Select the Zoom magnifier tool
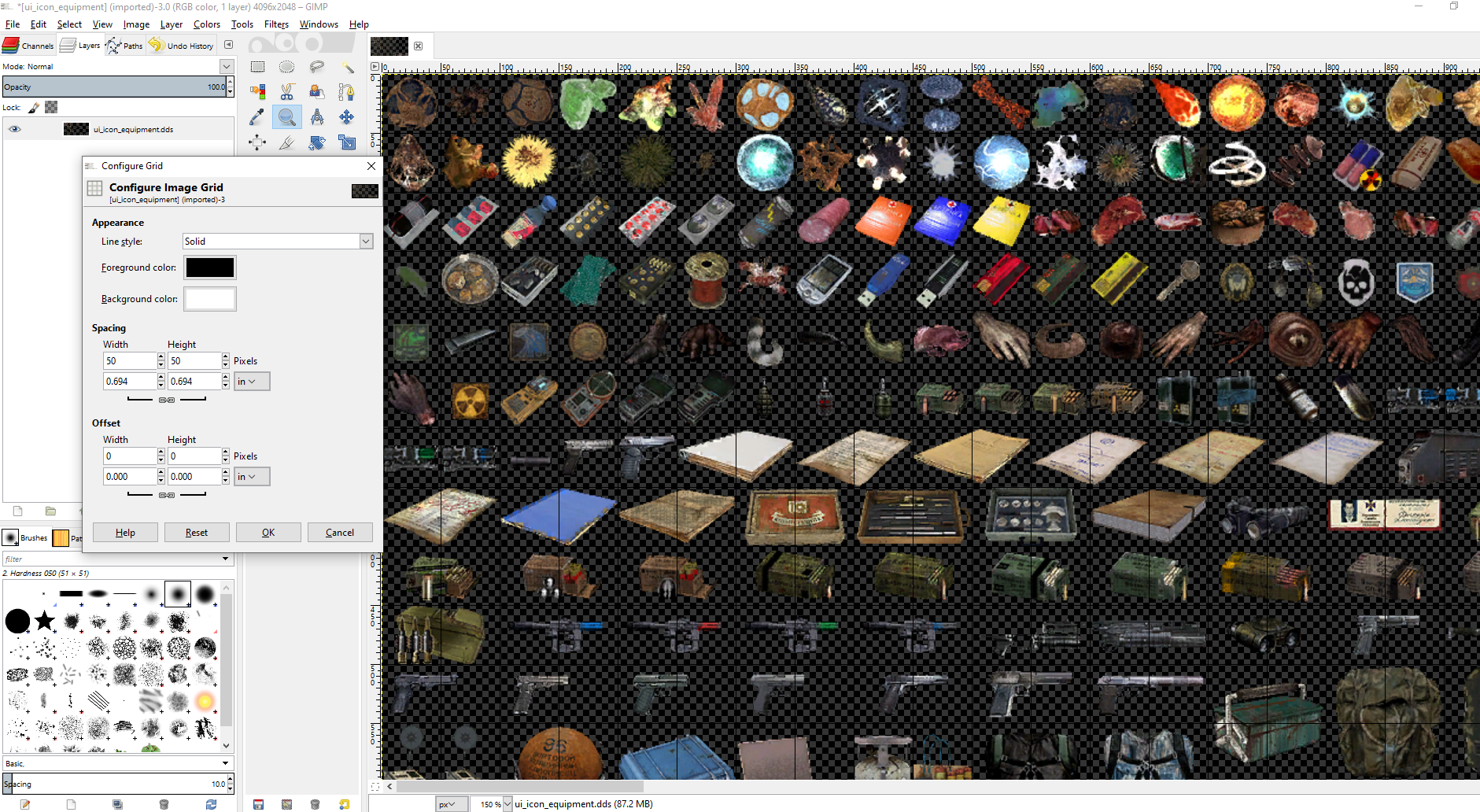The width and height of the screenshot is (1480, 812). click(x=287, y=117)
